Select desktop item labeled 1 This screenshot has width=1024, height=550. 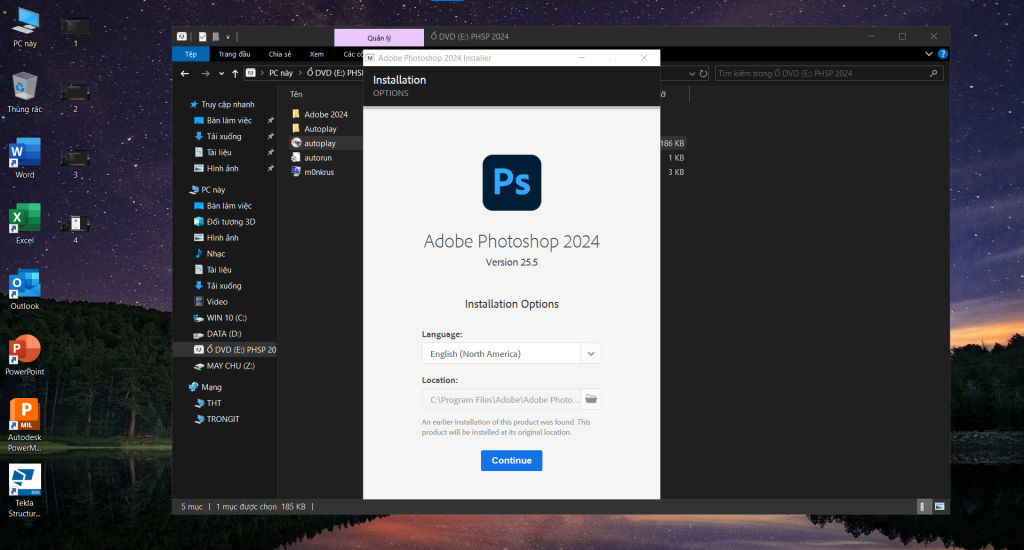(75, 31)
